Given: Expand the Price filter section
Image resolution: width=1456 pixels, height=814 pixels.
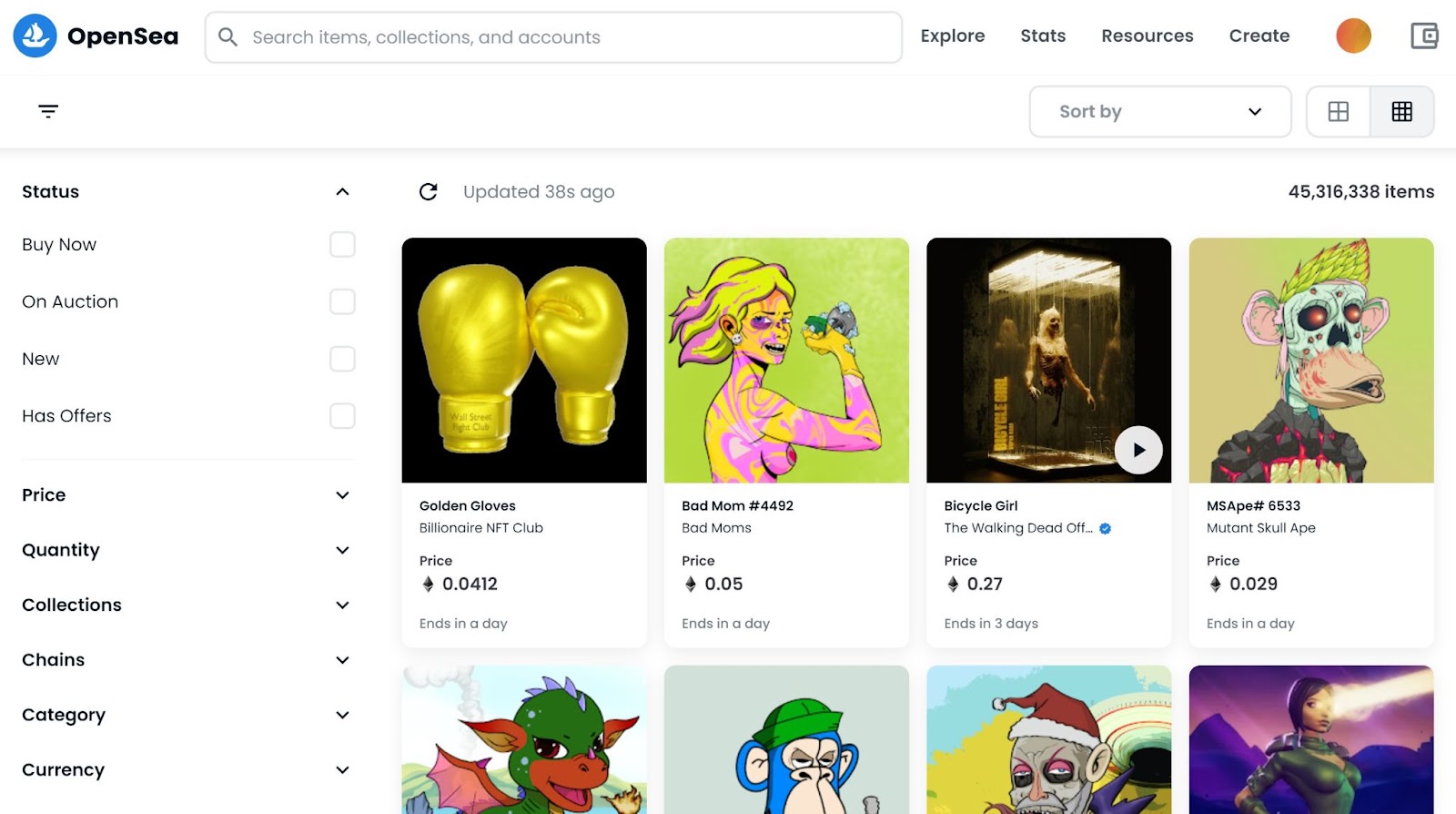Looking at the screenshot, I should pyautogui.click(x=186, y=495).
